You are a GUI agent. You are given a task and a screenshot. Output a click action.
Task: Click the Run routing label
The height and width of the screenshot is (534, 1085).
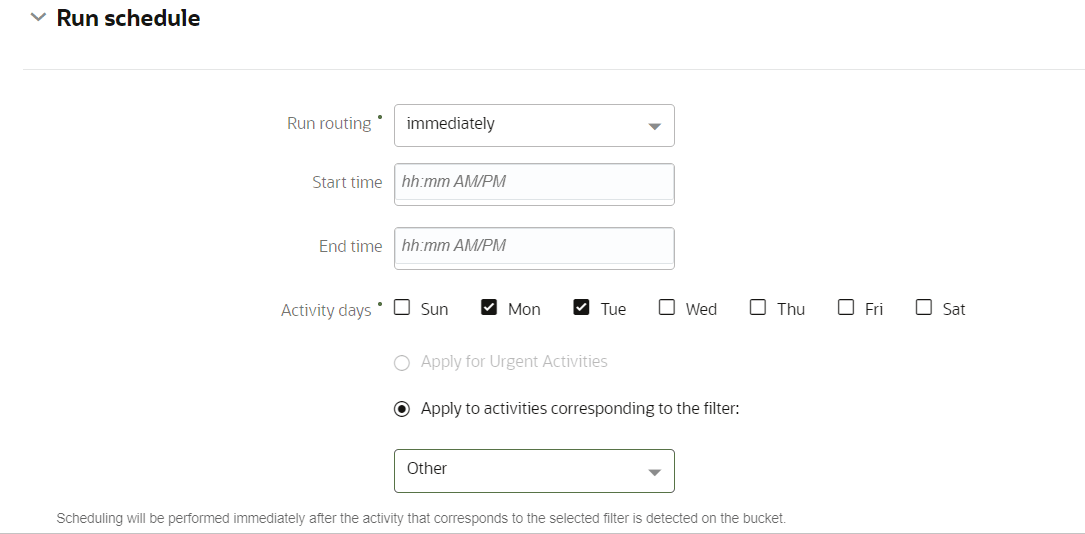tap(329, 124)
